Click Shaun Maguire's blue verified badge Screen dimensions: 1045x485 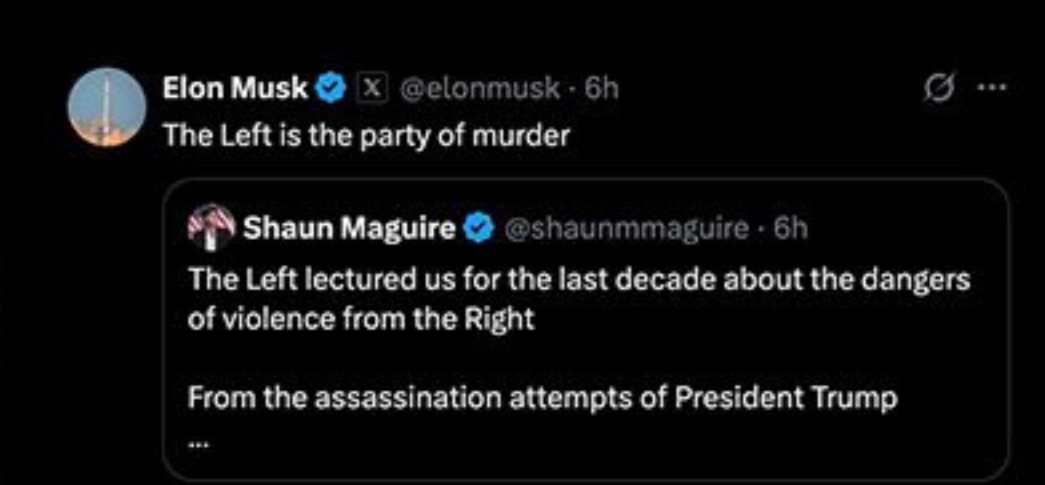(x=479, y=229)
